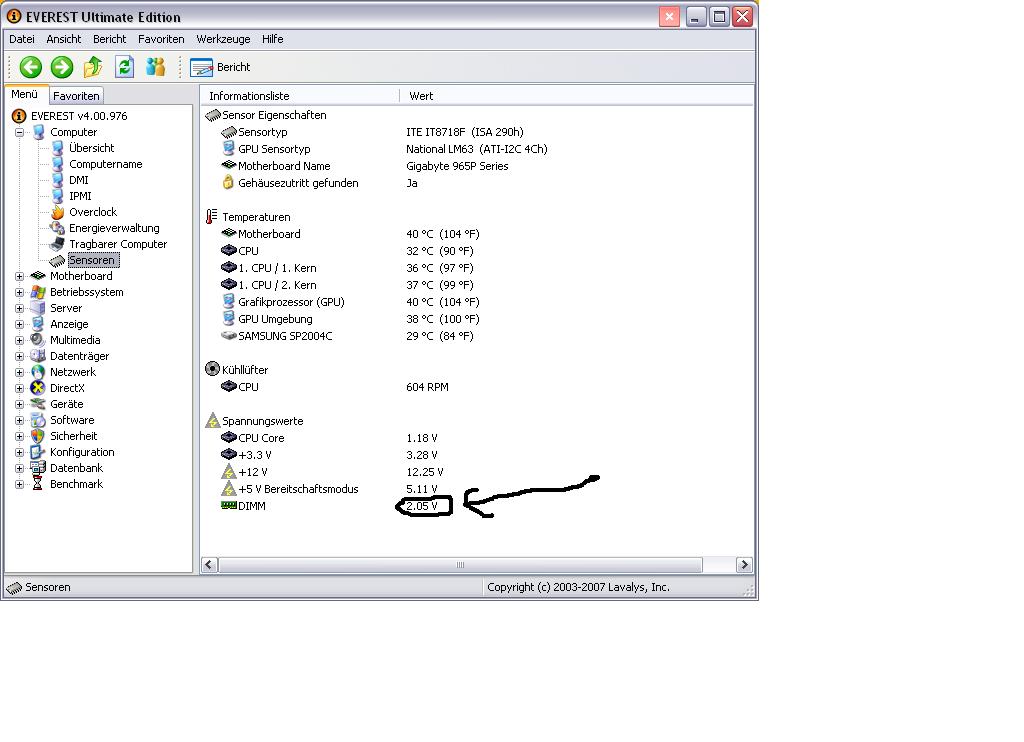This screenshot has width=1024, height=742.
Task: Click the Refresh toolbar icon
Action: tap(124, 67)
